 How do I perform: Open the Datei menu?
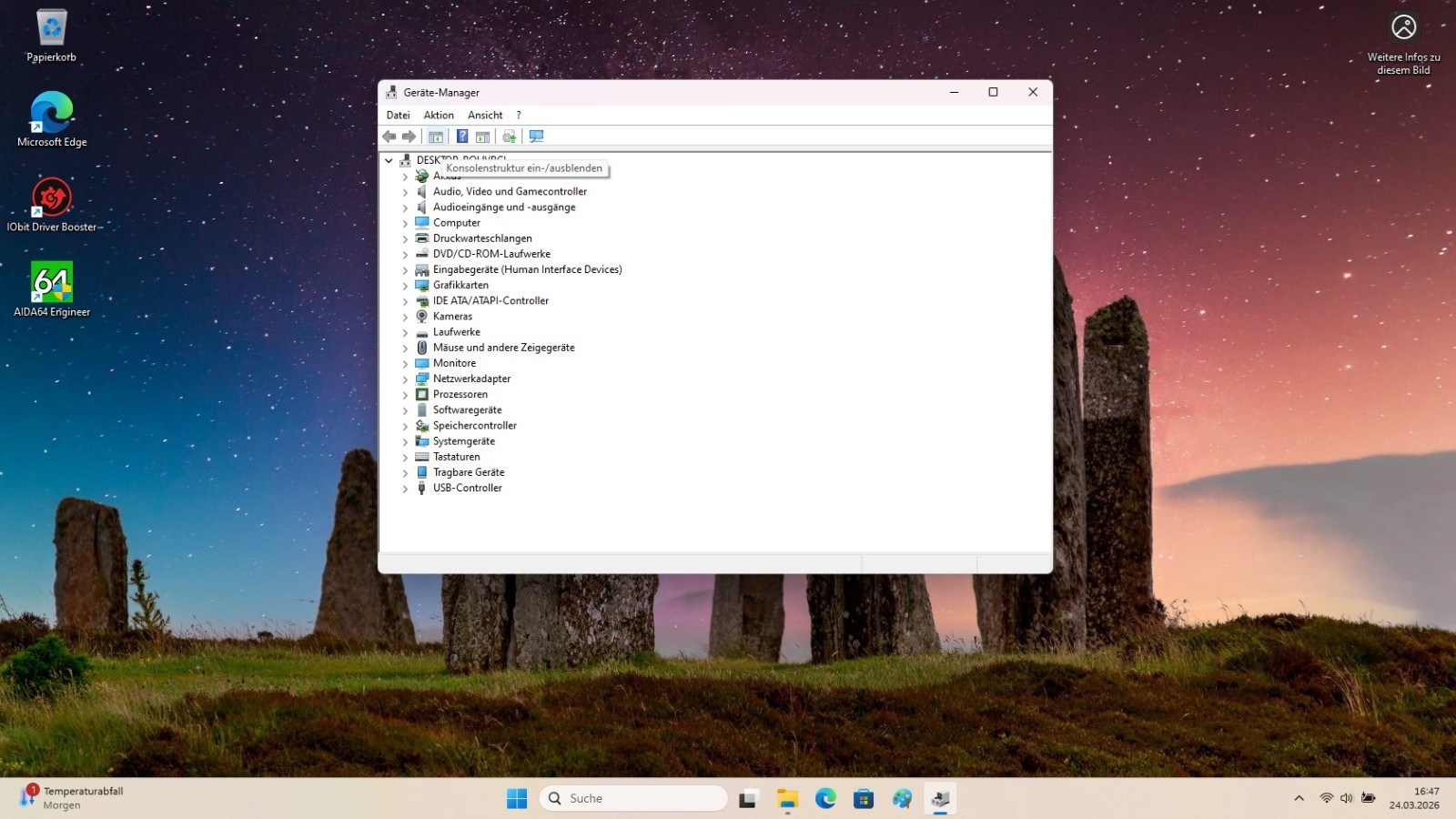[x=398, y=116]
